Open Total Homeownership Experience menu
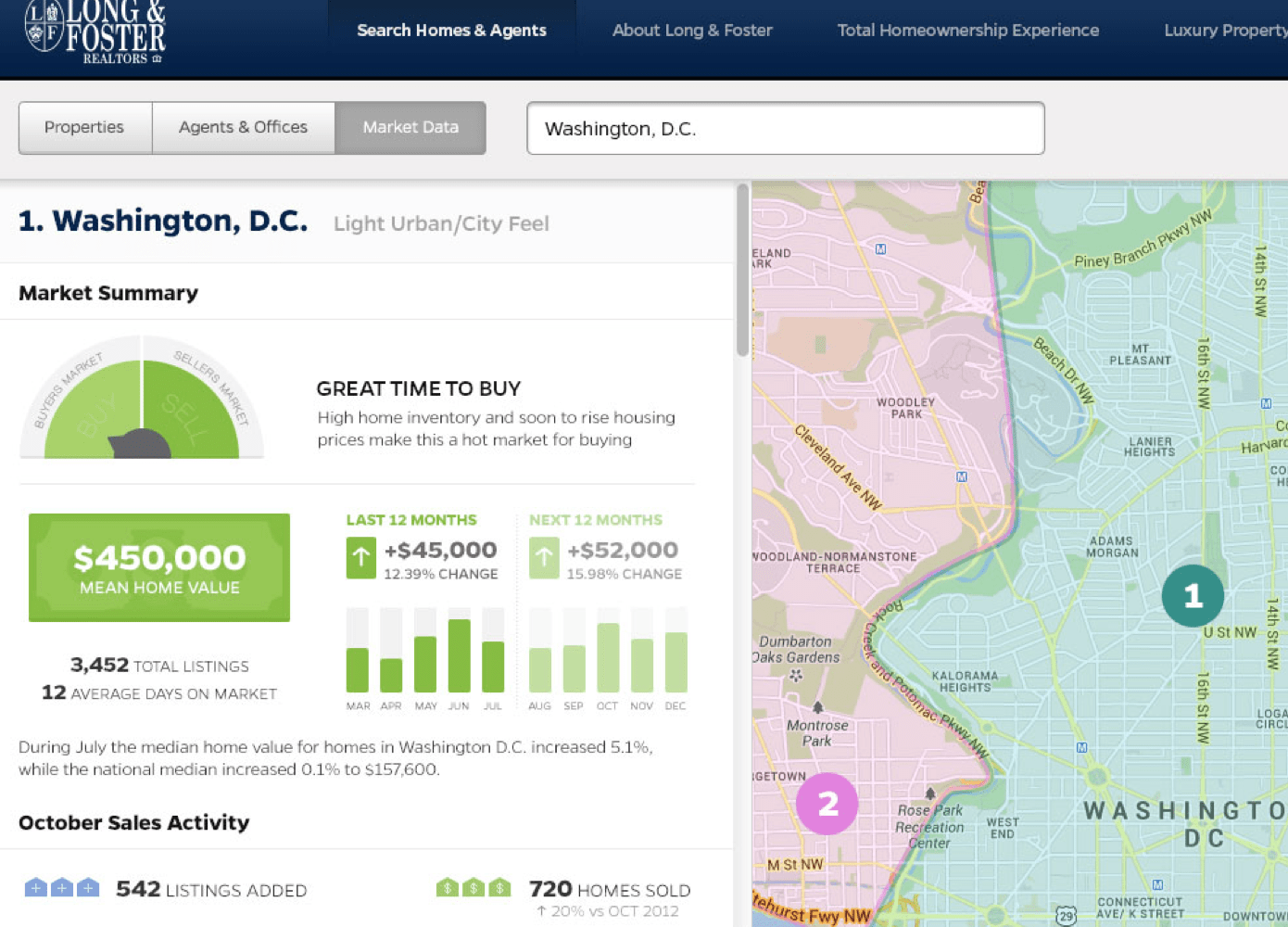This screenshot has width=1288, height=927. [968, 31]
